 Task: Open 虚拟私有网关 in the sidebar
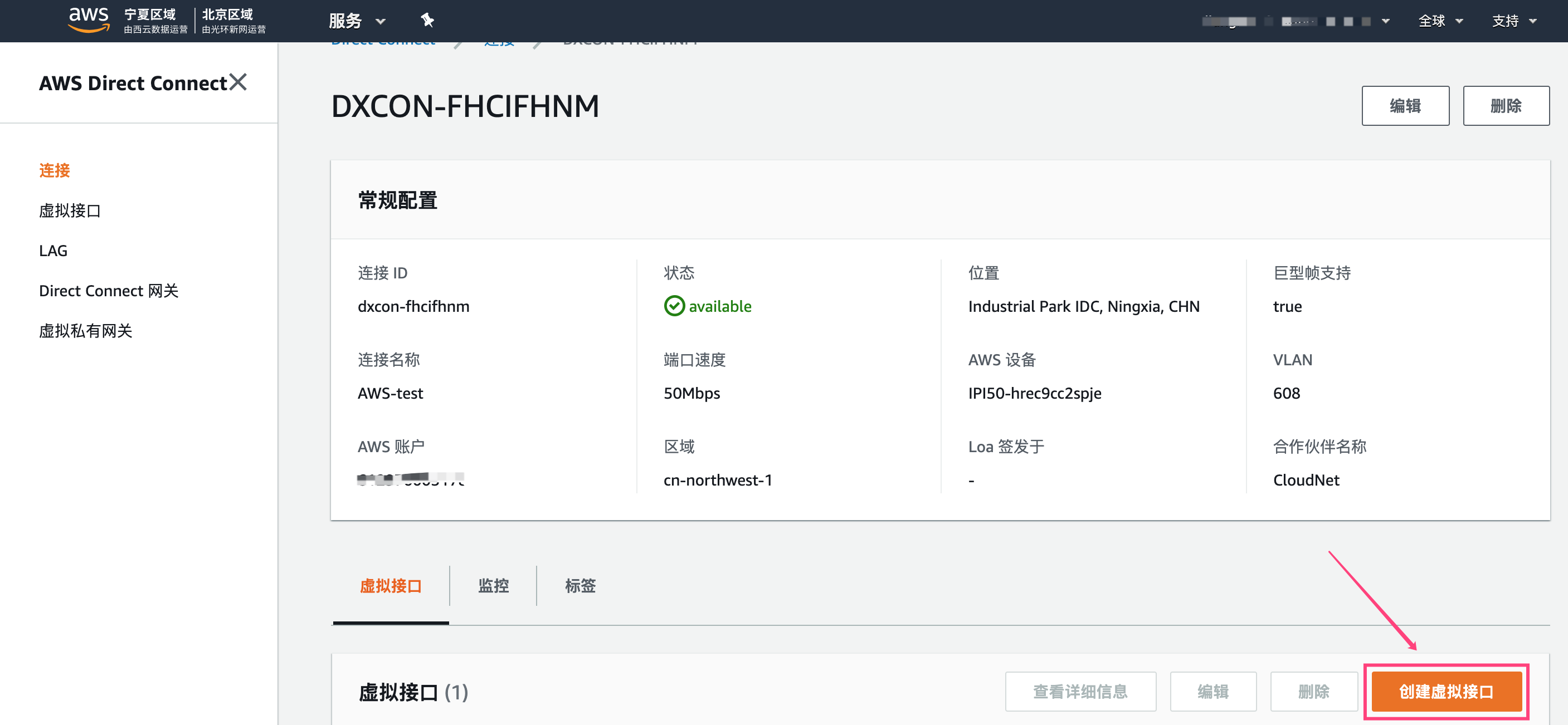click(x=86, y=331)
